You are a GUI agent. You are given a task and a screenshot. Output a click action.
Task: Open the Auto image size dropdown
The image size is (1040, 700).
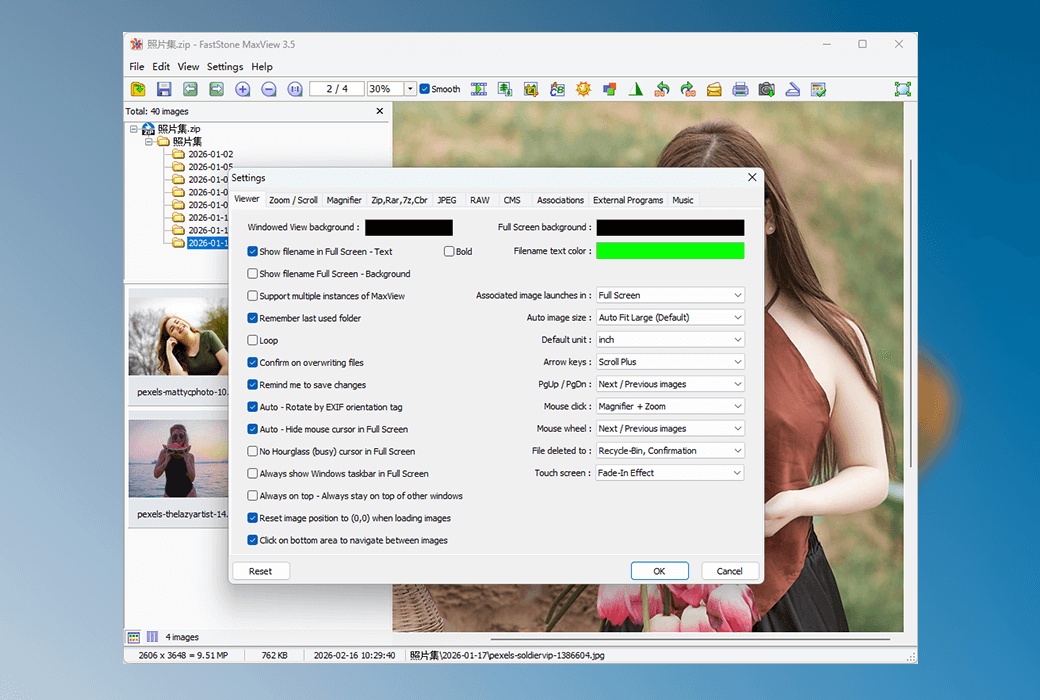tap(669, 318)
